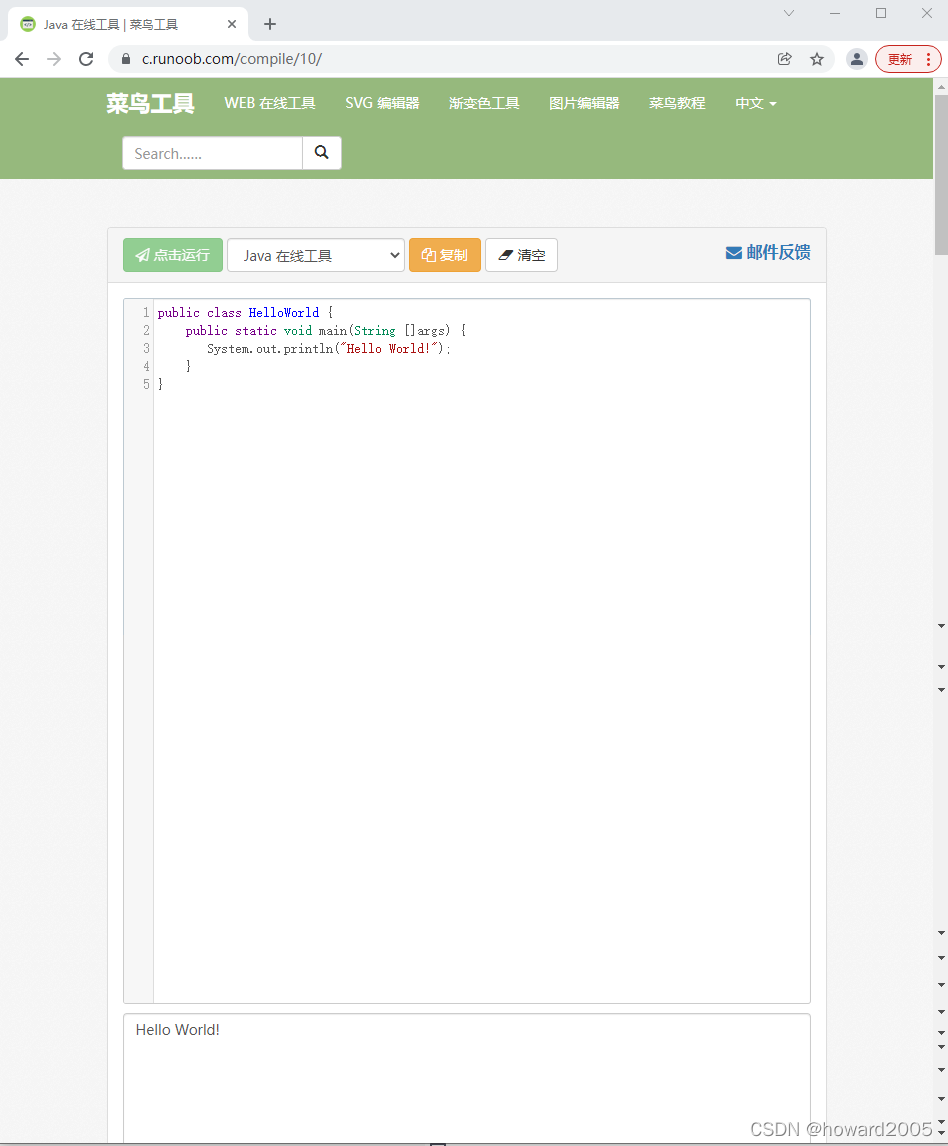Image resolution: width=948 pixels, height=1146 pixels.
Task: Open 菜鸟教程 menu item
Action: click(x=677, y=103)
